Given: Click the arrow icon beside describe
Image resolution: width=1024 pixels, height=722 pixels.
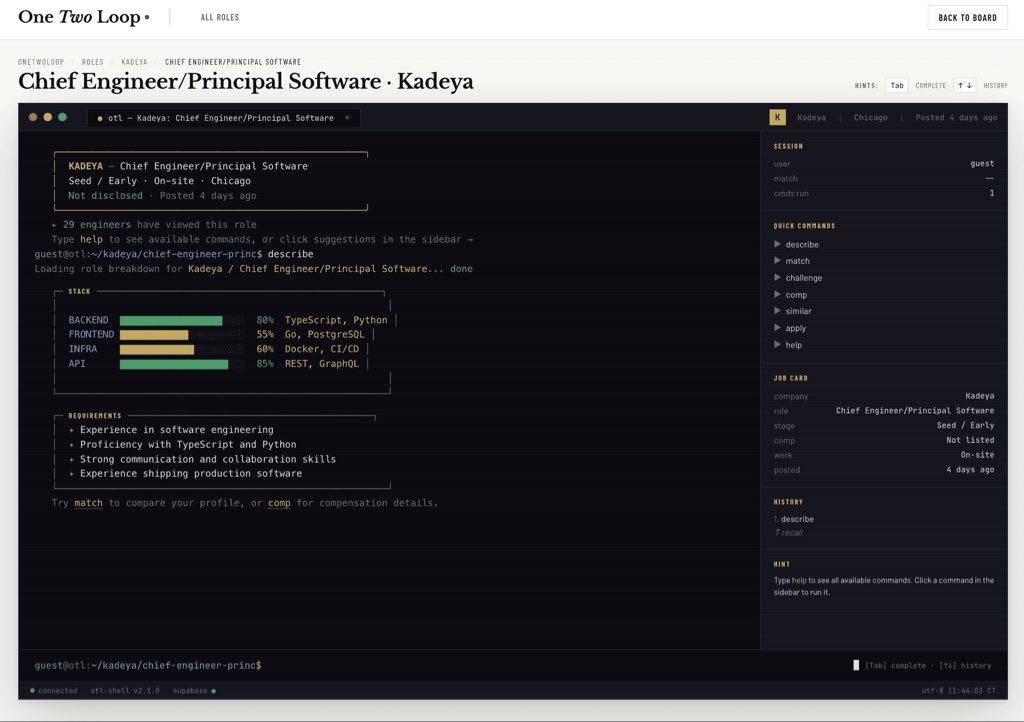Looking at the screenshot, I should (777, 244).
